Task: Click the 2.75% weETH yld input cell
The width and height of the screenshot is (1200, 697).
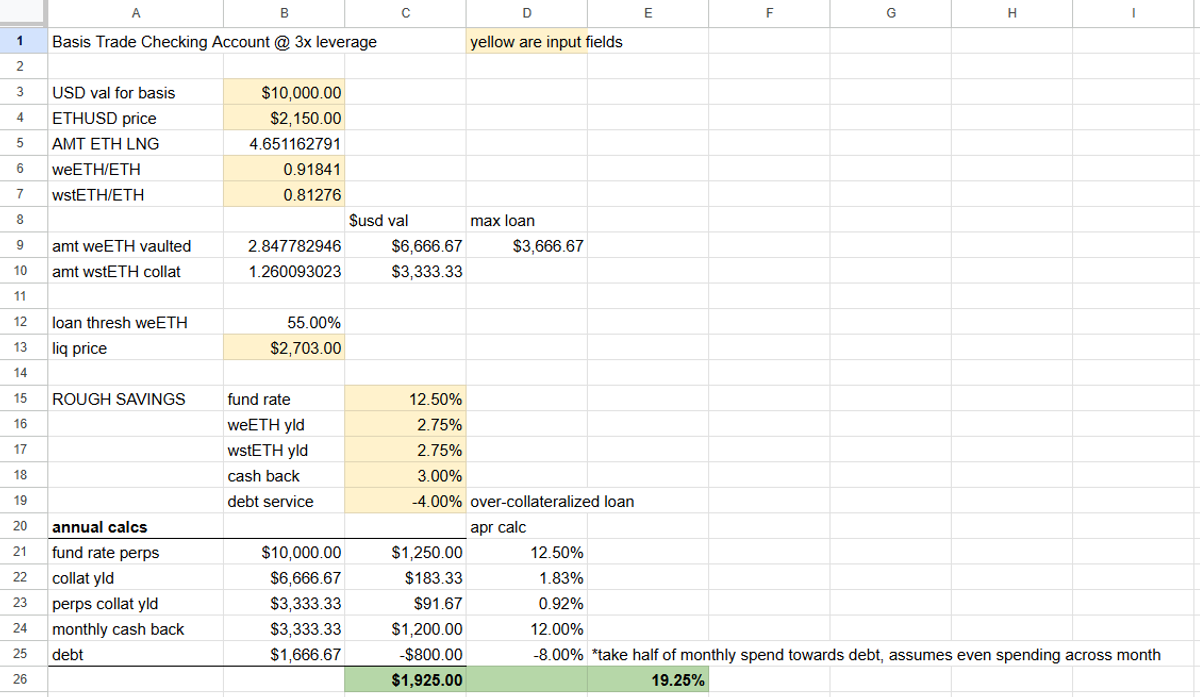Action: (x=405, y=425)
